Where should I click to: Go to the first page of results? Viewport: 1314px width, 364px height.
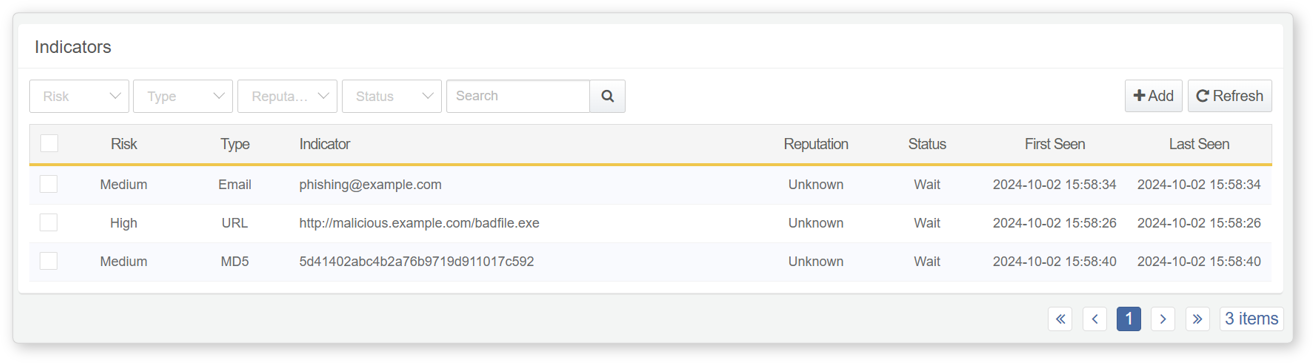1060,319
